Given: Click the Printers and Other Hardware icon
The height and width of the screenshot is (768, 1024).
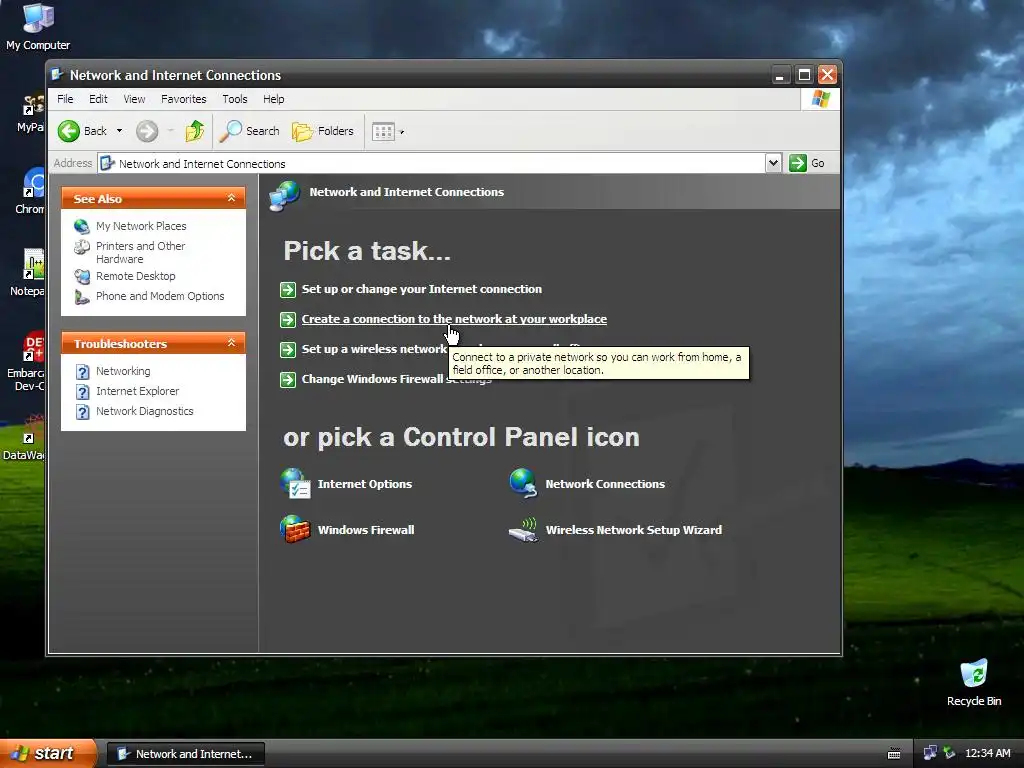Looking at the screenshot, I should tap(82, 247).
